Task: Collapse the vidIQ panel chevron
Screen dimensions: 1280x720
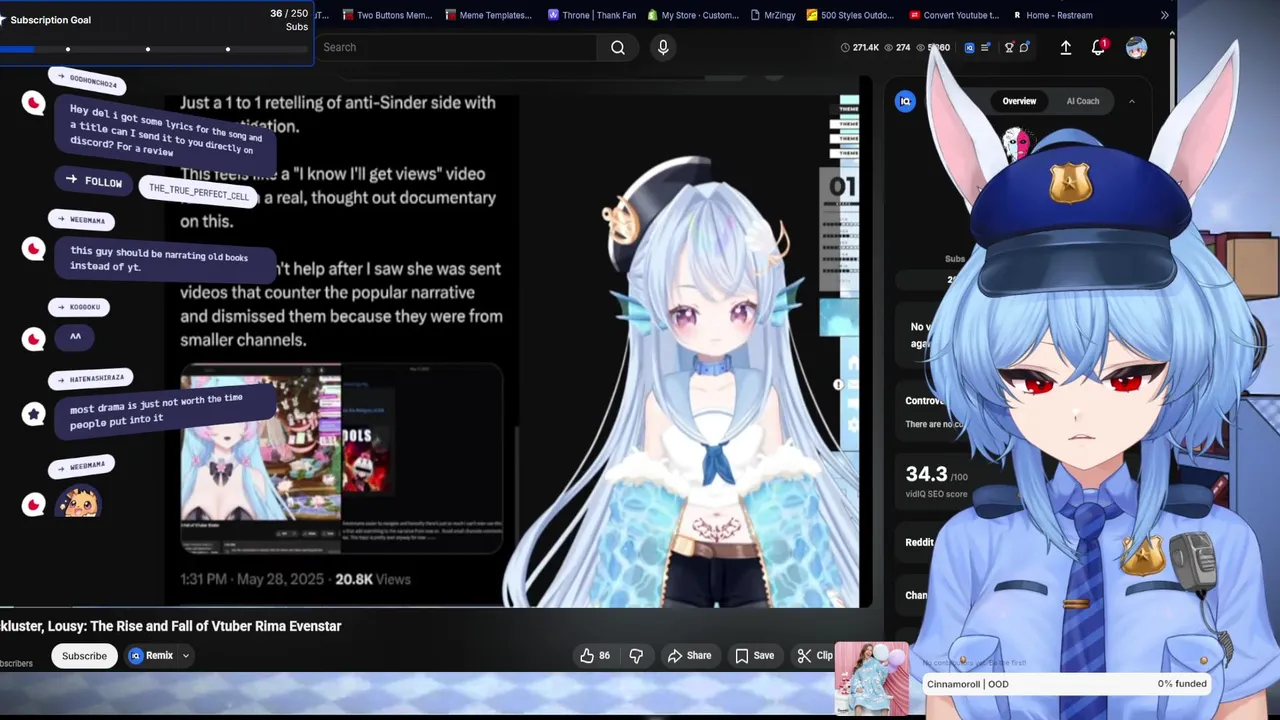Action: (1131, 101)
